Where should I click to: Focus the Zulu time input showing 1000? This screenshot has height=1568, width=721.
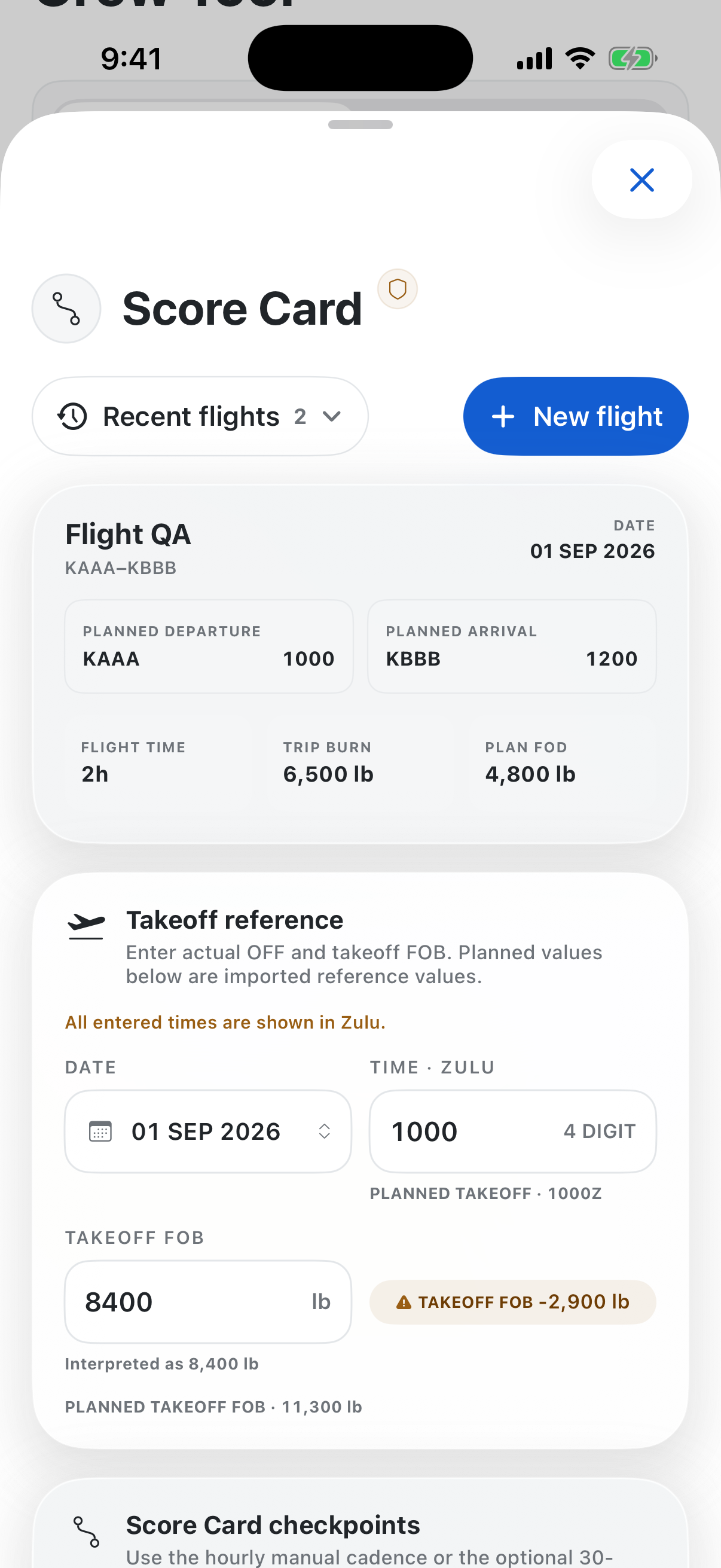512,1131
